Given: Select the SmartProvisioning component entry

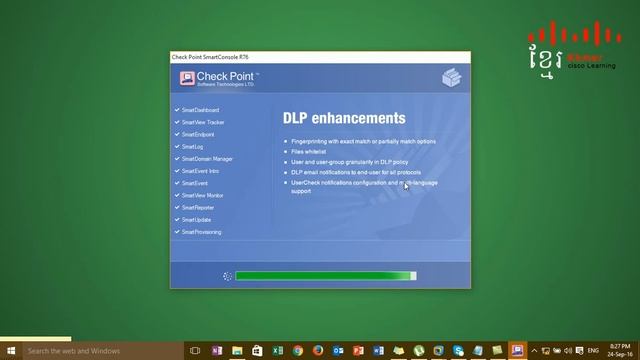Looking at the screenshot, I should 202,232.
